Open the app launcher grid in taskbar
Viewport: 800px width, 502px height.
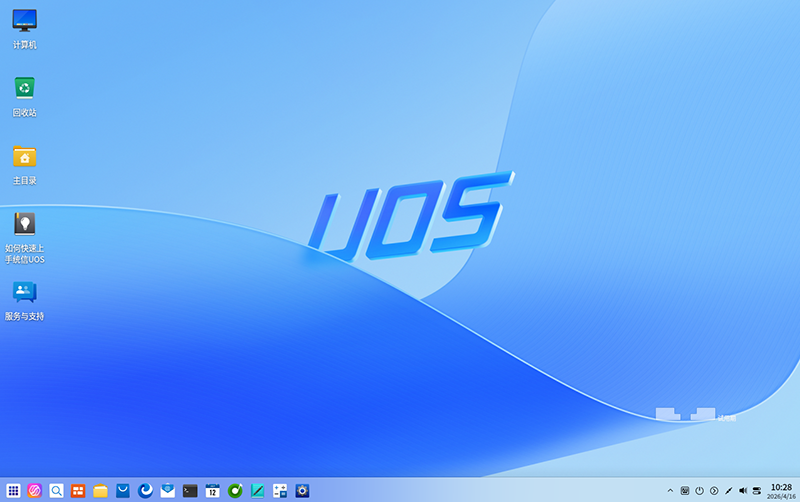point(13,491)
